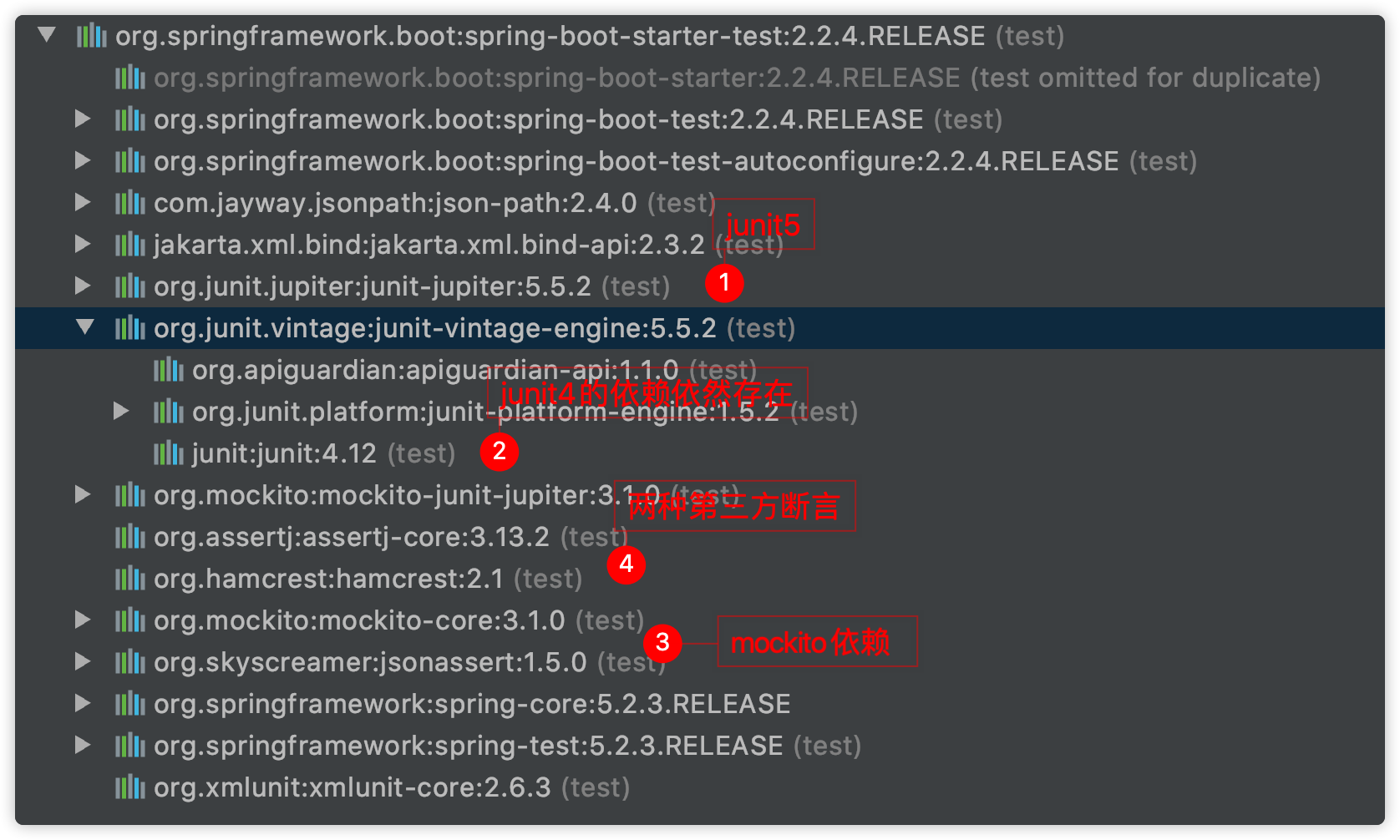Collapse the junit-vintage-engine node
This screenshot has height=840, width=1400.
point(84,328)
